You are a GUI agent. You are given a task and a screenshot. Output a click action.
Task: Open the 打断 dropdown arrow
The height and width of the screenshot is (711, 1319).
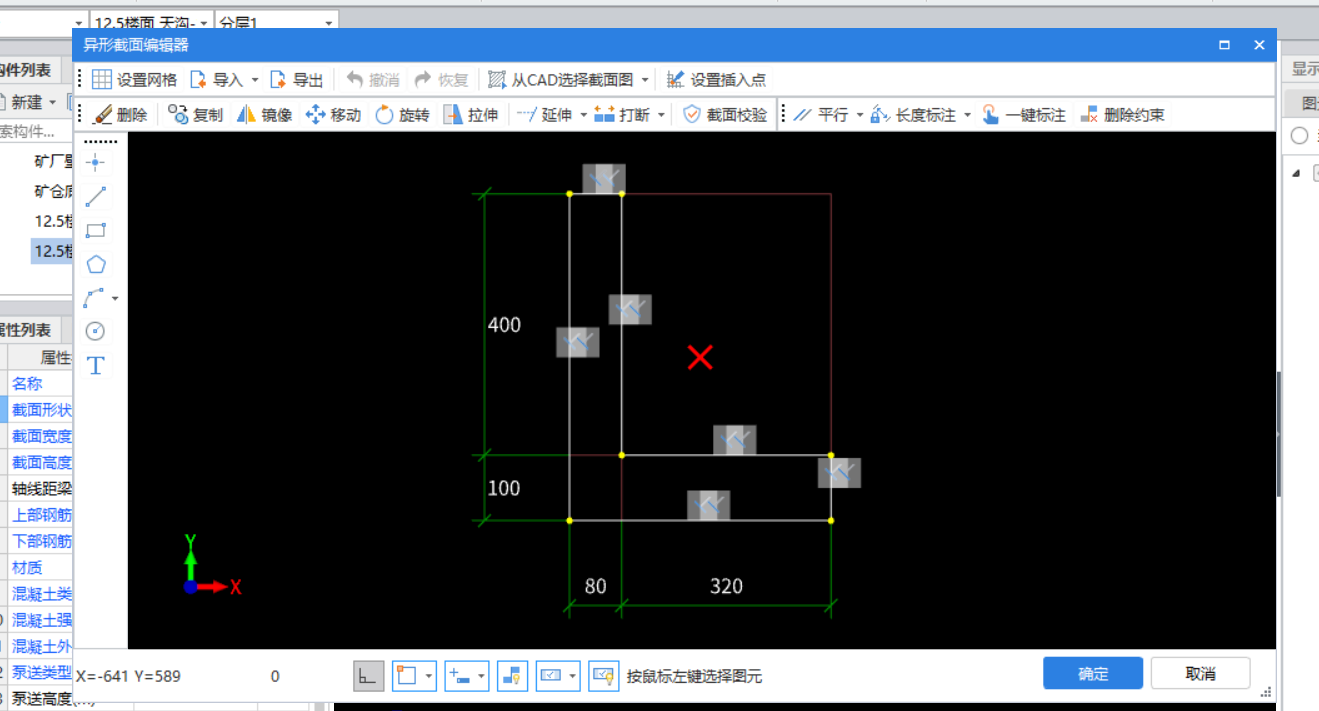point(661,115)
